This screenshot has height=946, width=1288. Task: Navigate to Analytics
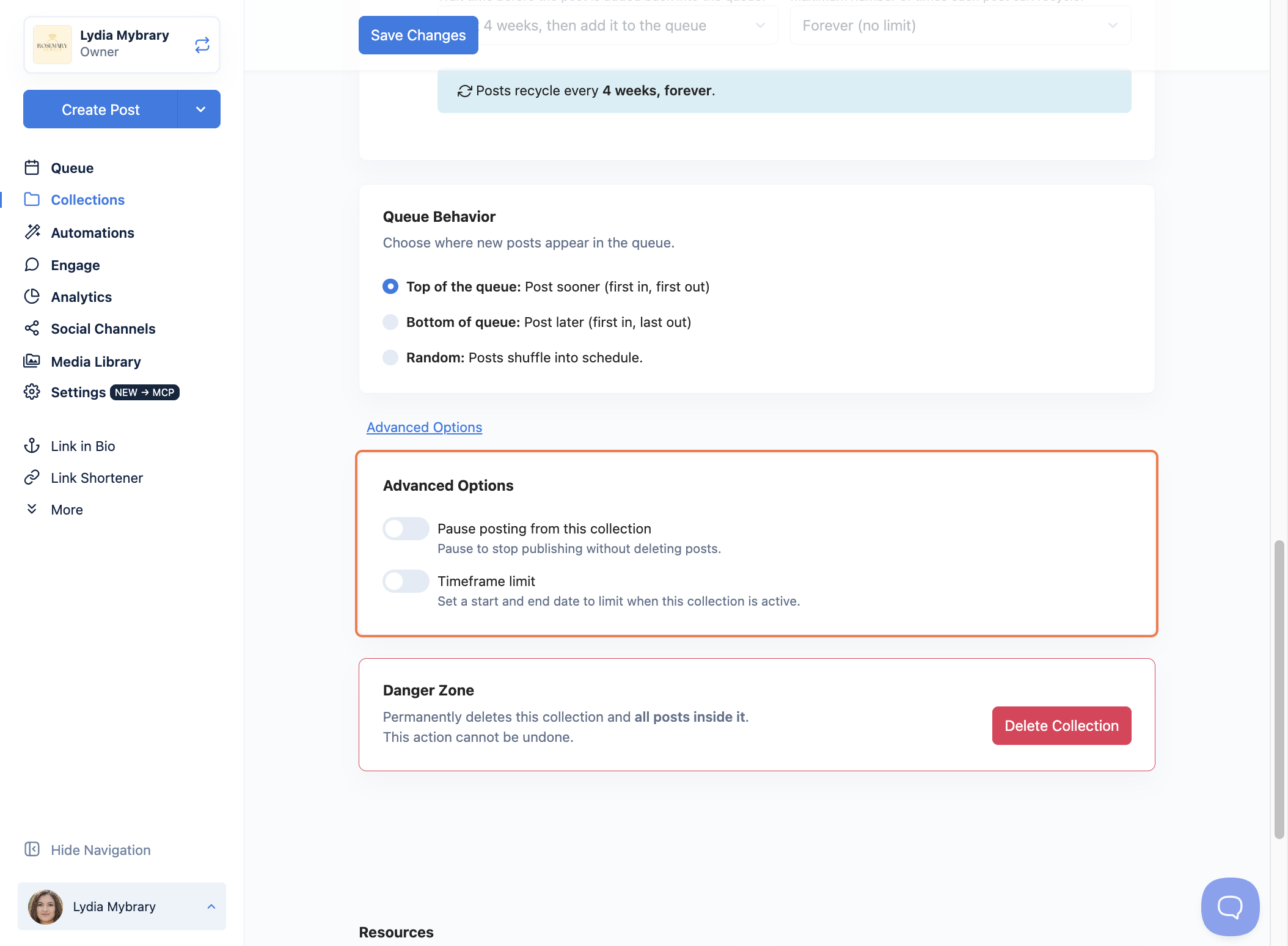81,297
